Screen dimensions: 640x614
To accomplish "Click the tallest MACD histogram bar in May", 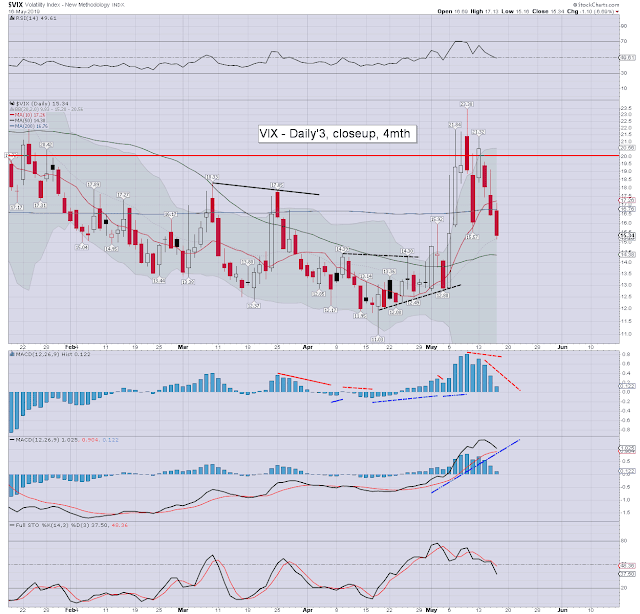I will [467, 373].
